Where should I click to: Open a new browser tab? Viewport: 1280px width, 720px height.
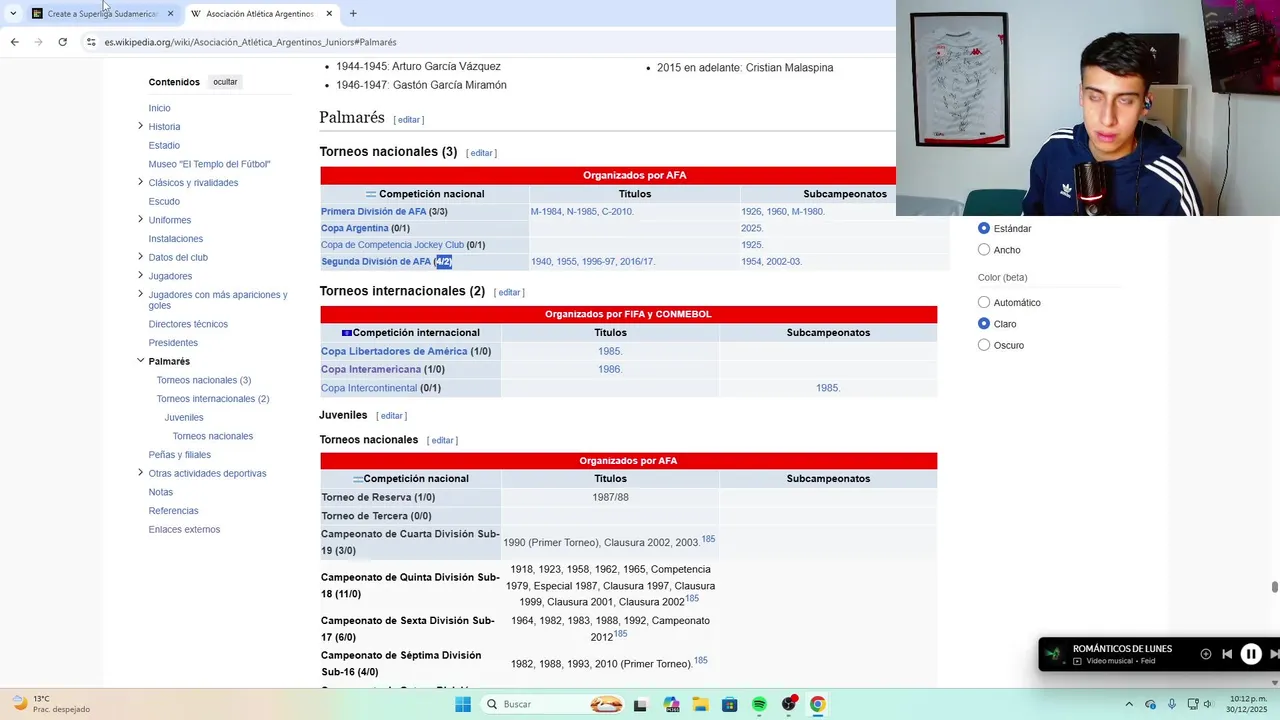coord(353,13)
